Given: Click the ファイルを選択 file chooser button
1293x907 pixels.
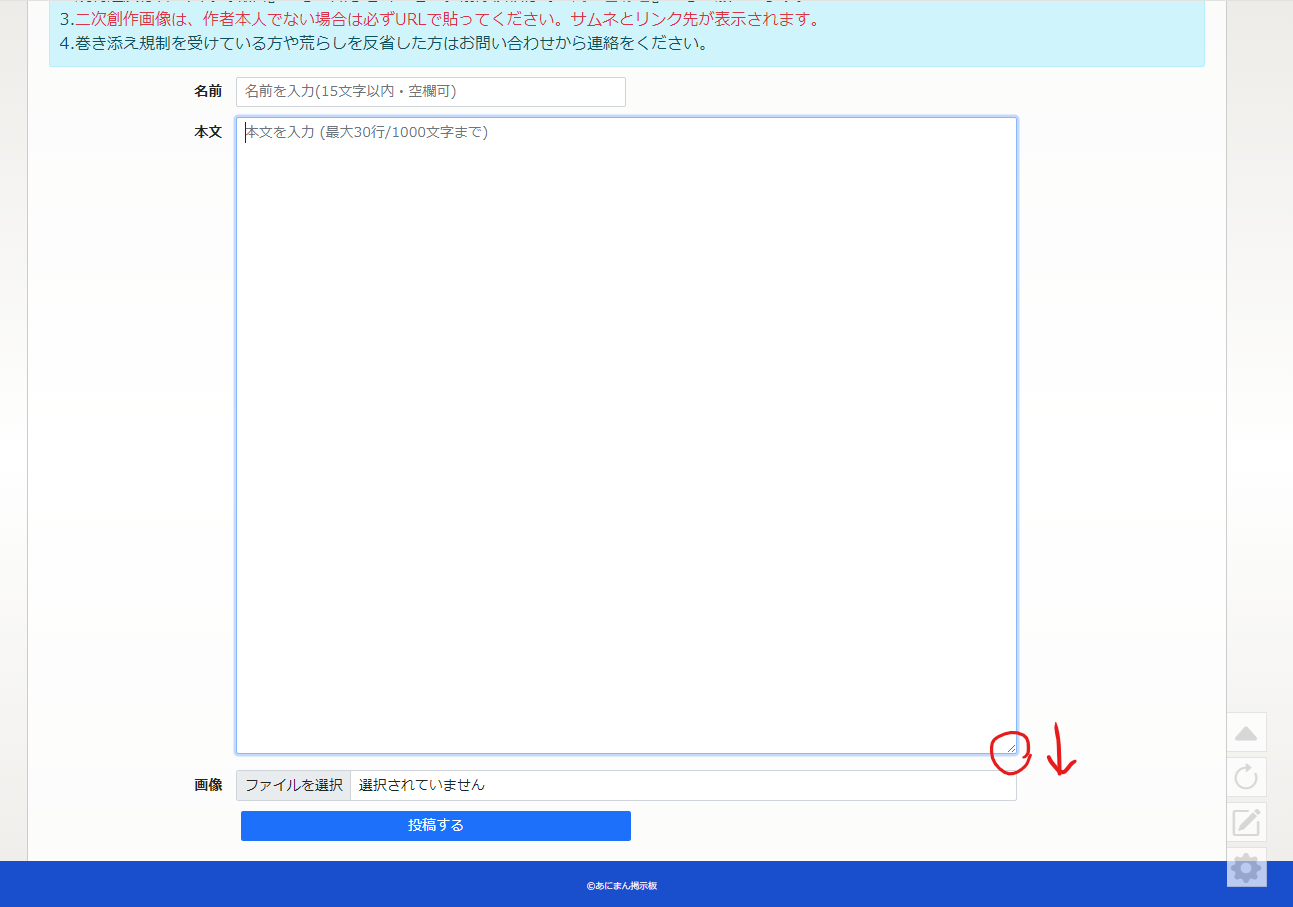Looking at the screenshot, I should (x=294, y=785).
